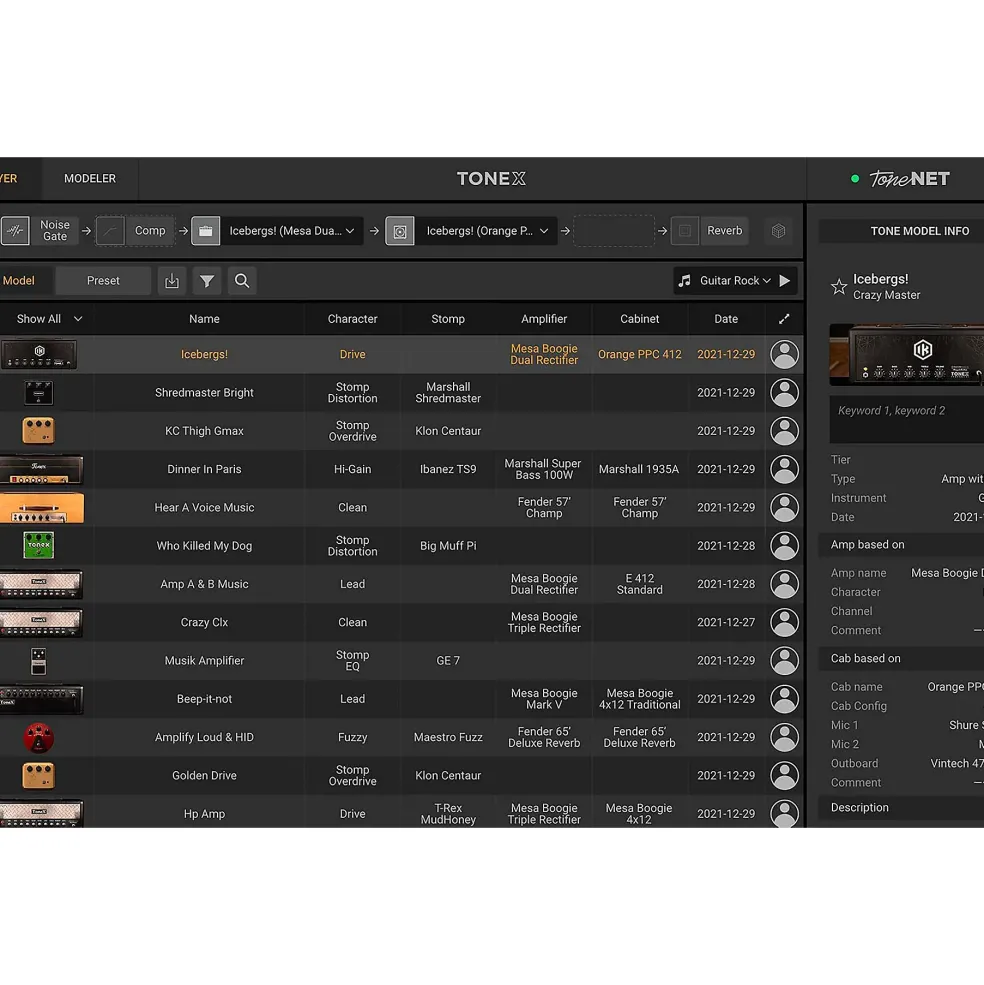Click the user avatar in Amplify Loud & HID row
984x985 pixels.
785,737
